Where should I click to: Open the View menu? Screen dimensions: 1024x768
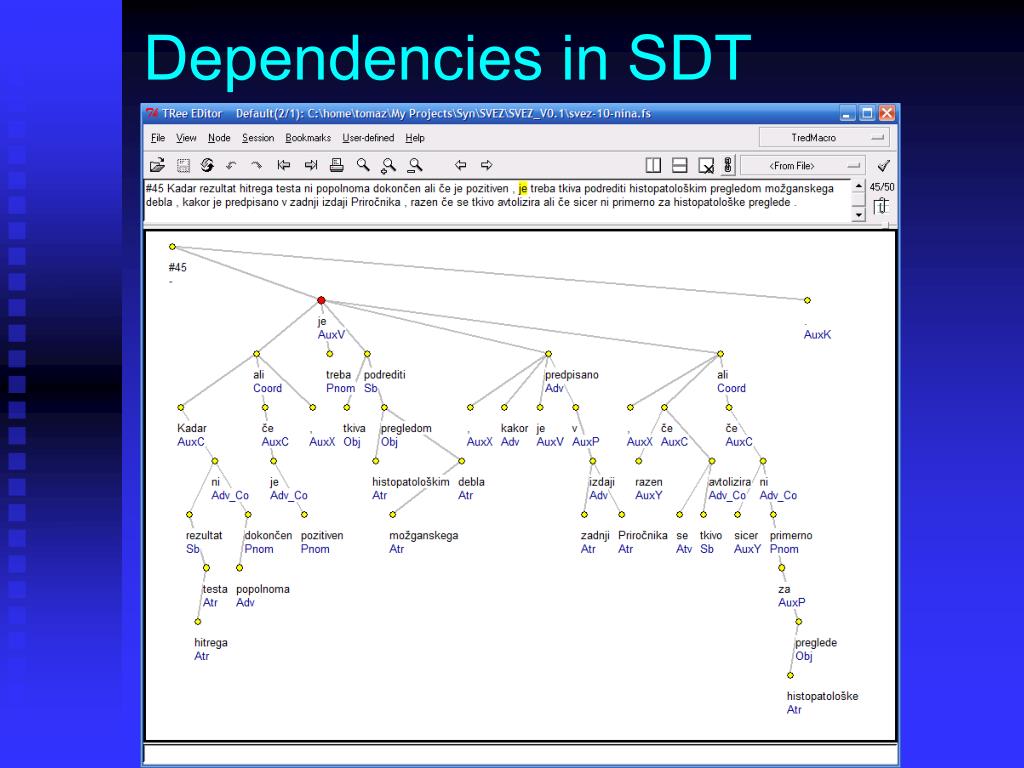(186, 138)
